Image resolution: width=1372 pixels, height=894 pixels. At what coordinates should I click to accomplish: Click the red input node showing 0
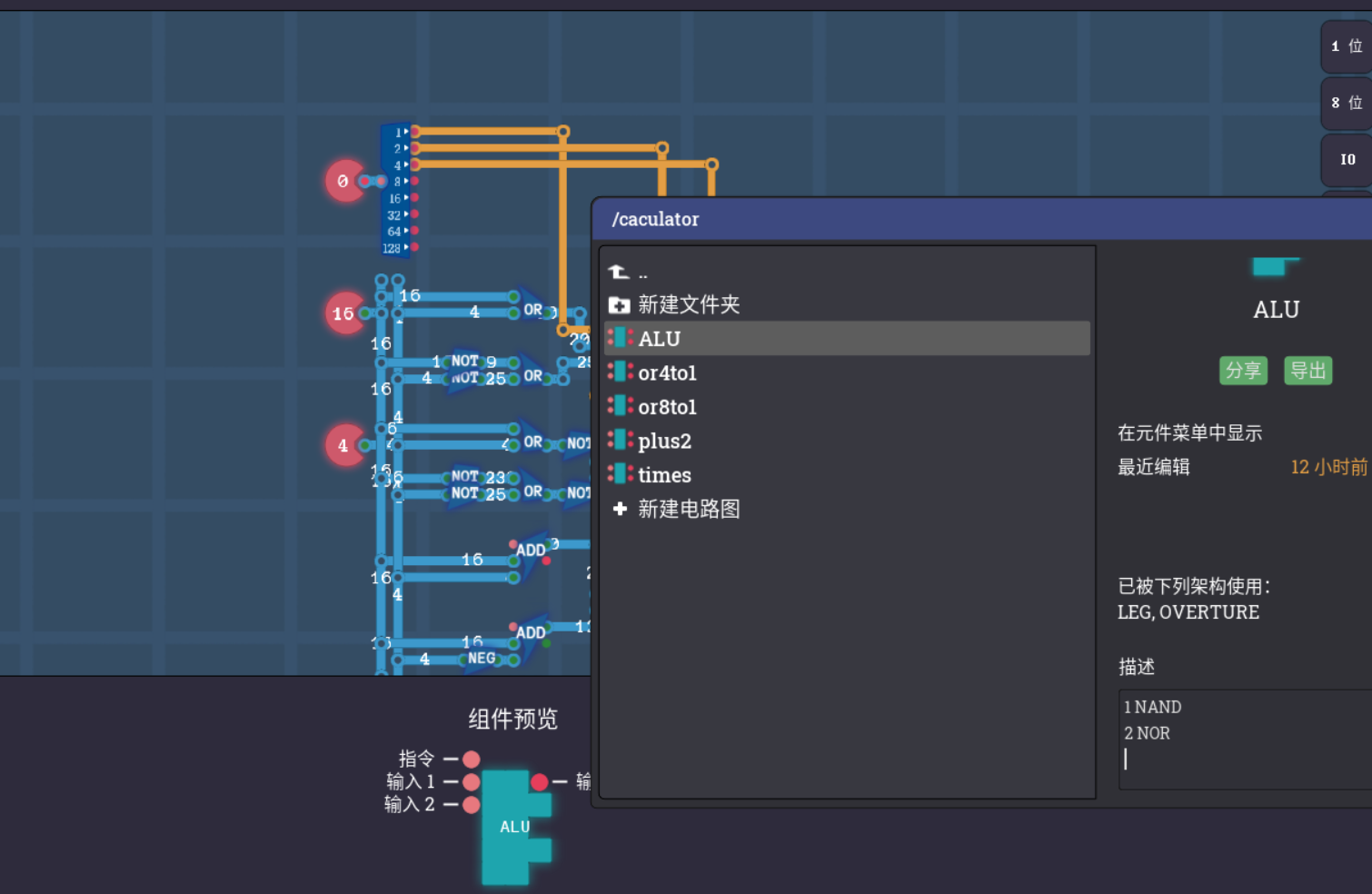tap(344, 181)
